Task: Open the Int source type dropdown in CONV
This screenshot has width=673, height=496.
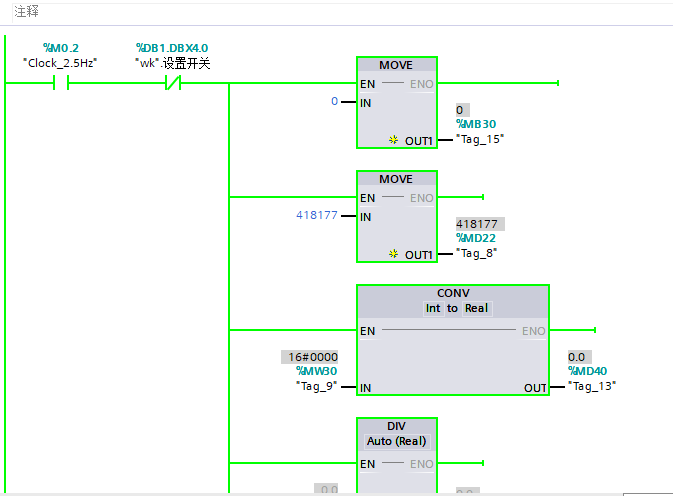Action: coord(433,308)
